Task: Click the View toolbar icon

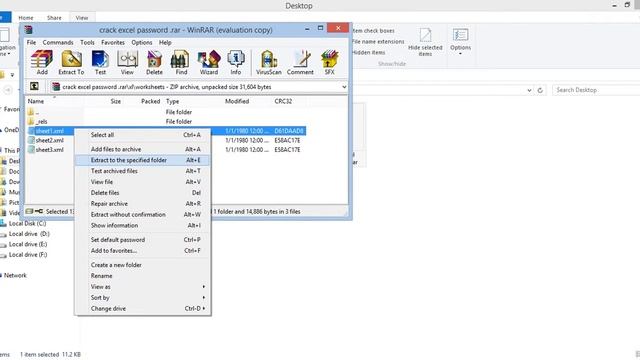Action: coord(127,62)
